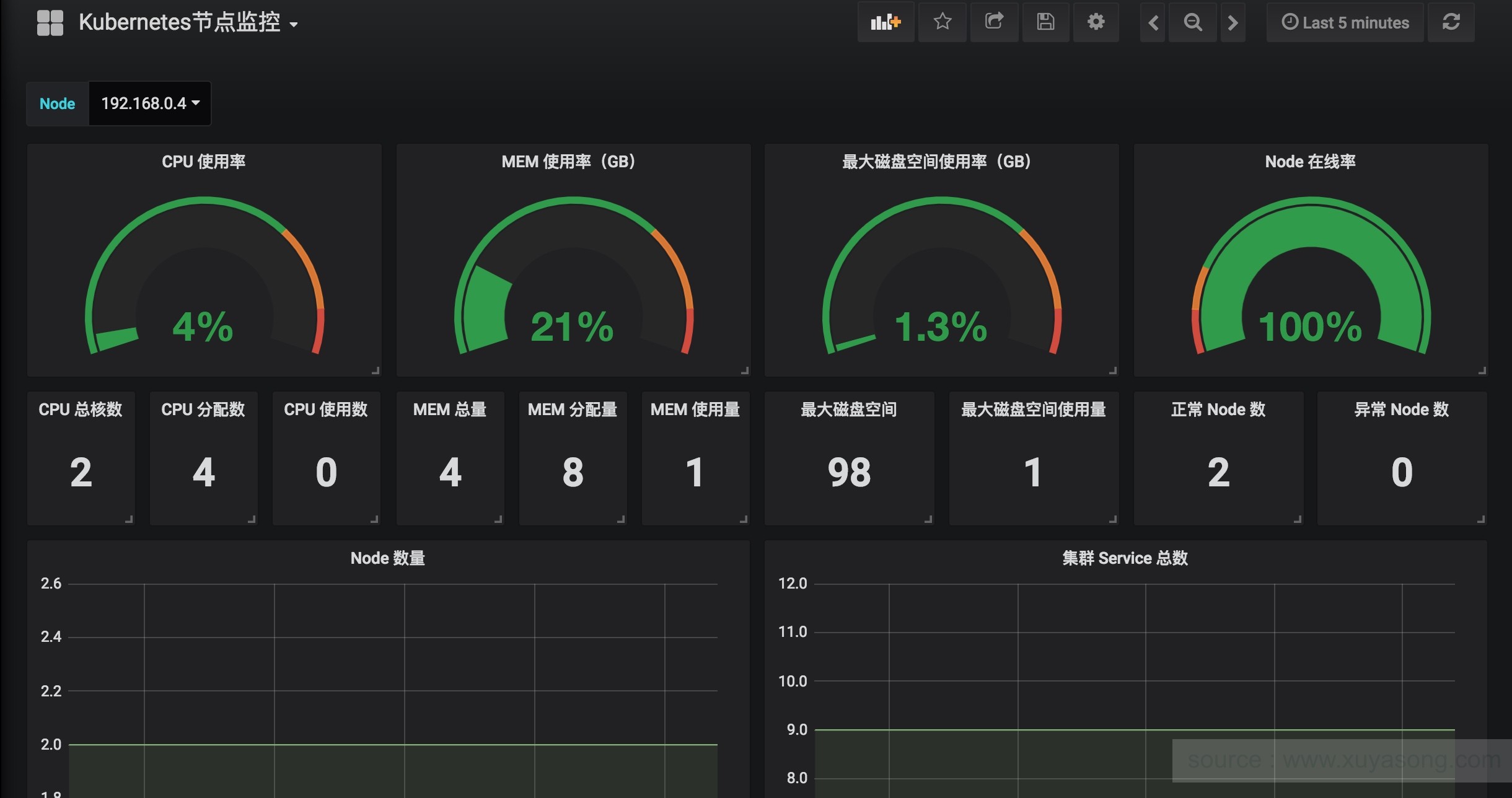1512x798 pixels.
Task: Open Kubernetes节点监控 dashboard dropdown
Action: [x=188, y=23]
